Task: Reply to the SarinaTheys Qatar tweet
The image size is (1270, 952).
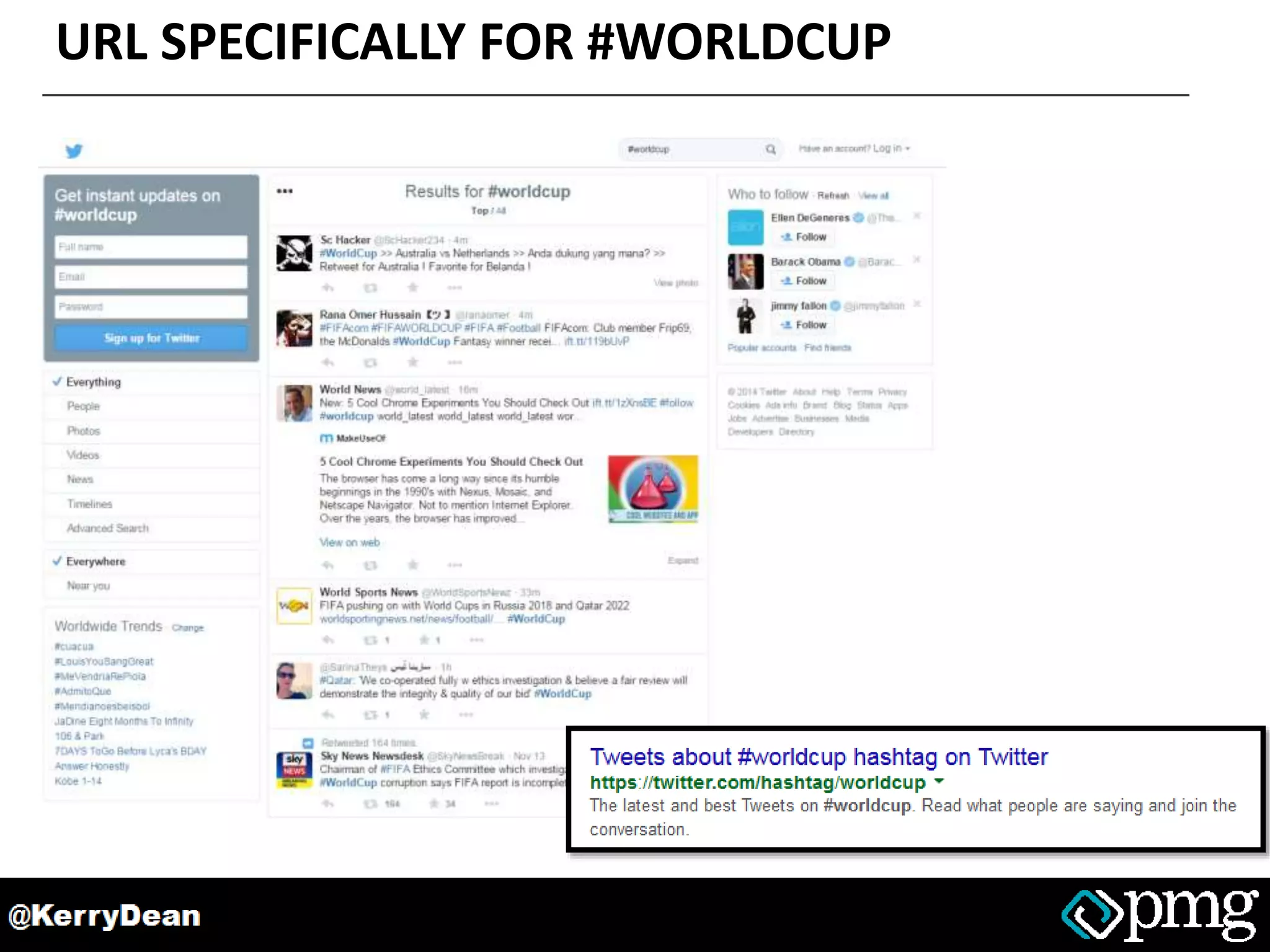Action: click(328, 715)
